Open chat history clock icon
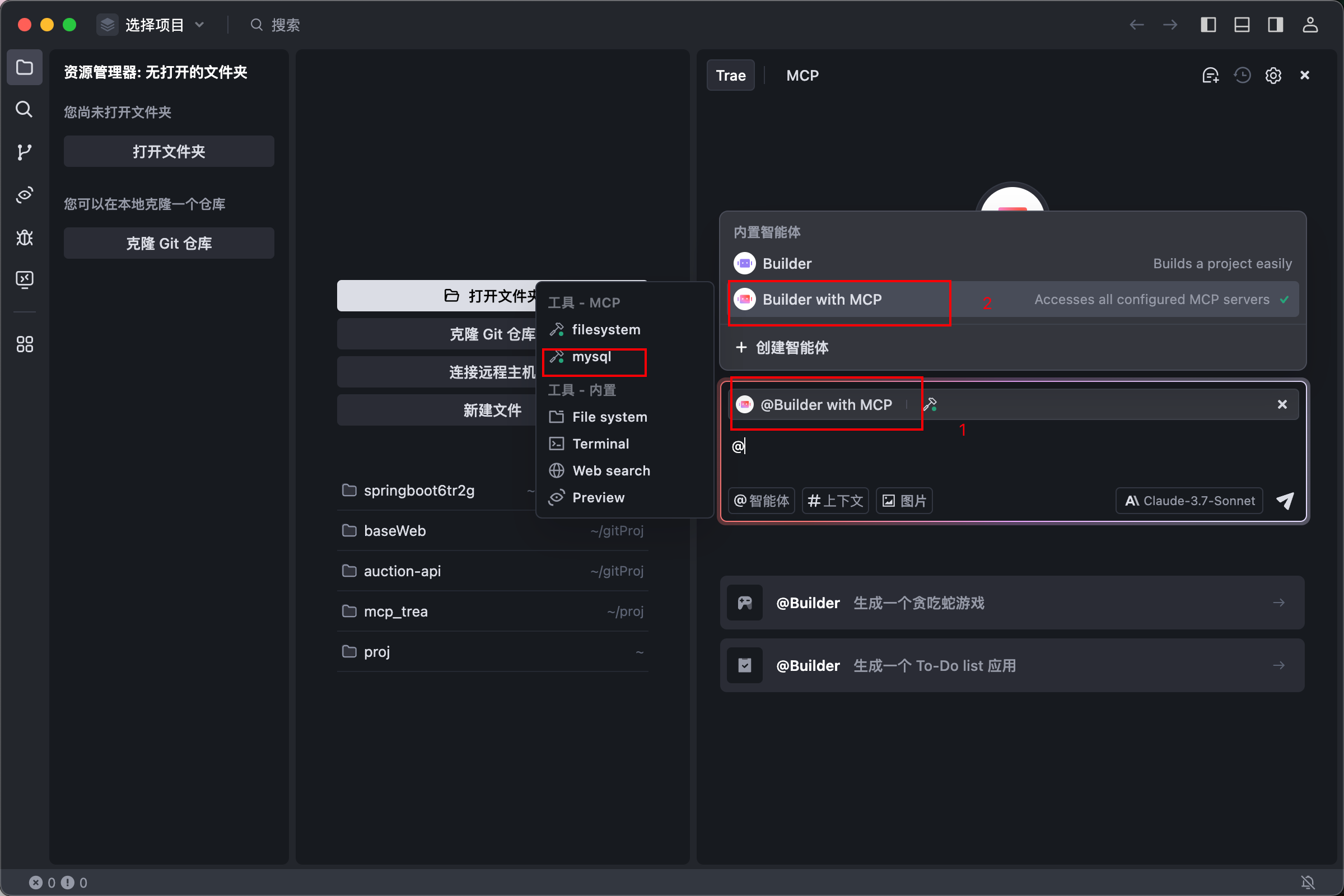This screenshot has height=896, width=1344. point(1242,76)
